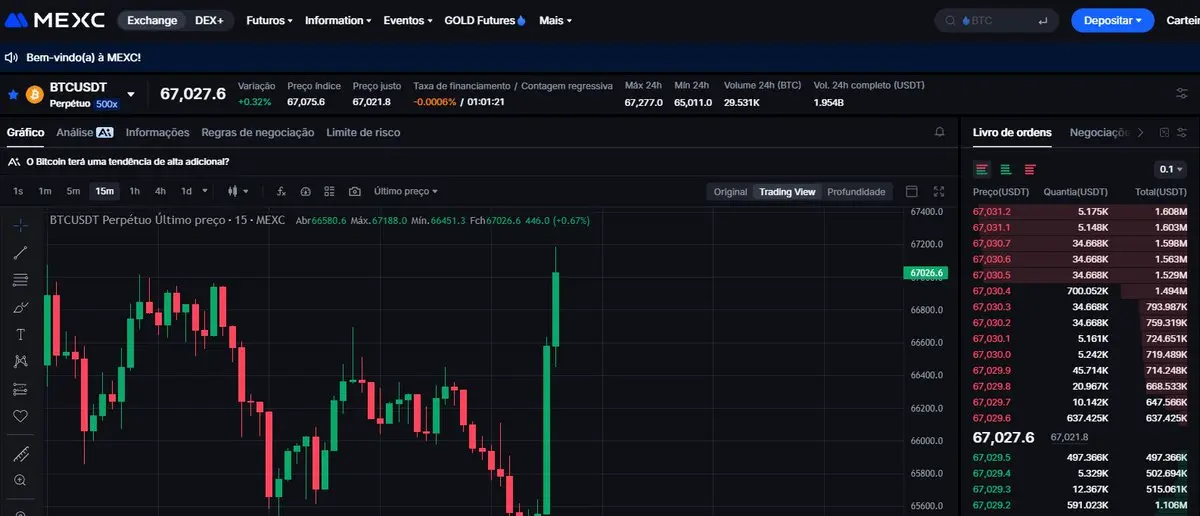1200x516 pixels.
Task: Select the 67,030.4 ask price row
Action: pyautogui.click(x=1080, y=291)
